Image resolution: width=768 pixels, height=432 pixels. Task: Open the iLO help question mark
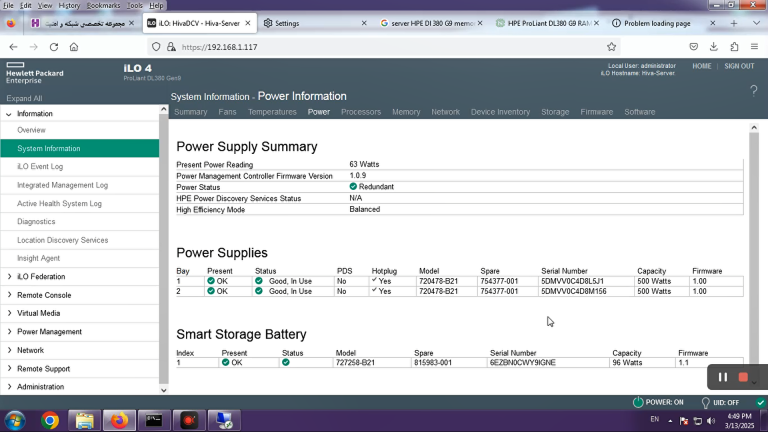coord(754,91)
